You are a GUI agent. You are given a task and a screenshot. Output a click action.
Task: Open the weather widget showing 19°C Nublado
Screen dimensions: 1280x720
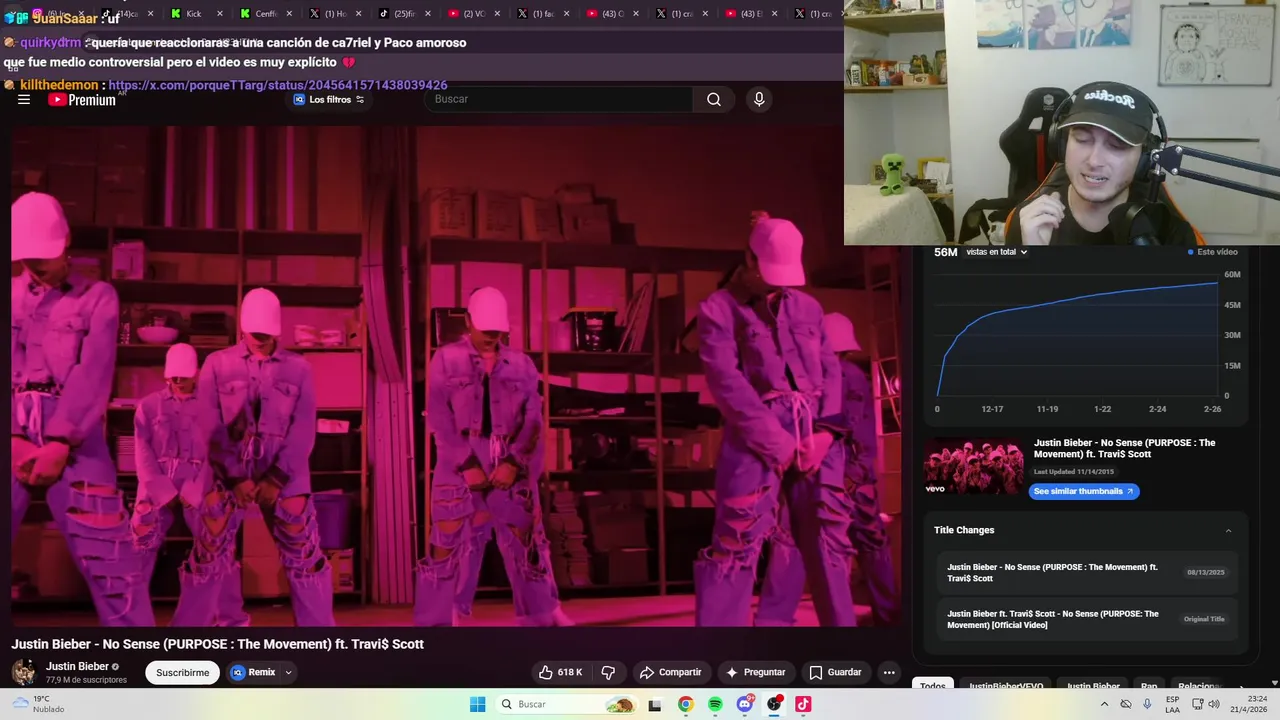pos(38,704)
